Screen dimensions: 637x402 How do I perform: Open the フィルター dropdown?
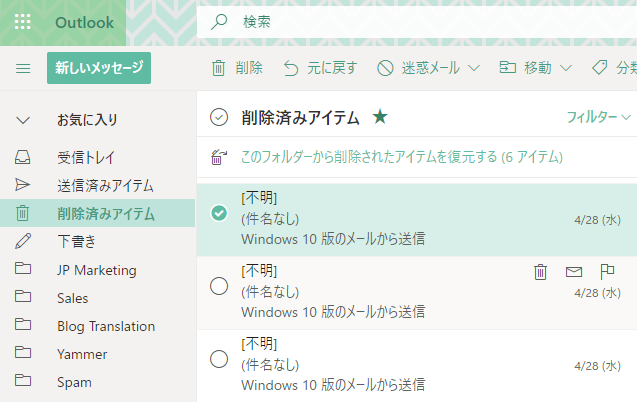[599, 117]
